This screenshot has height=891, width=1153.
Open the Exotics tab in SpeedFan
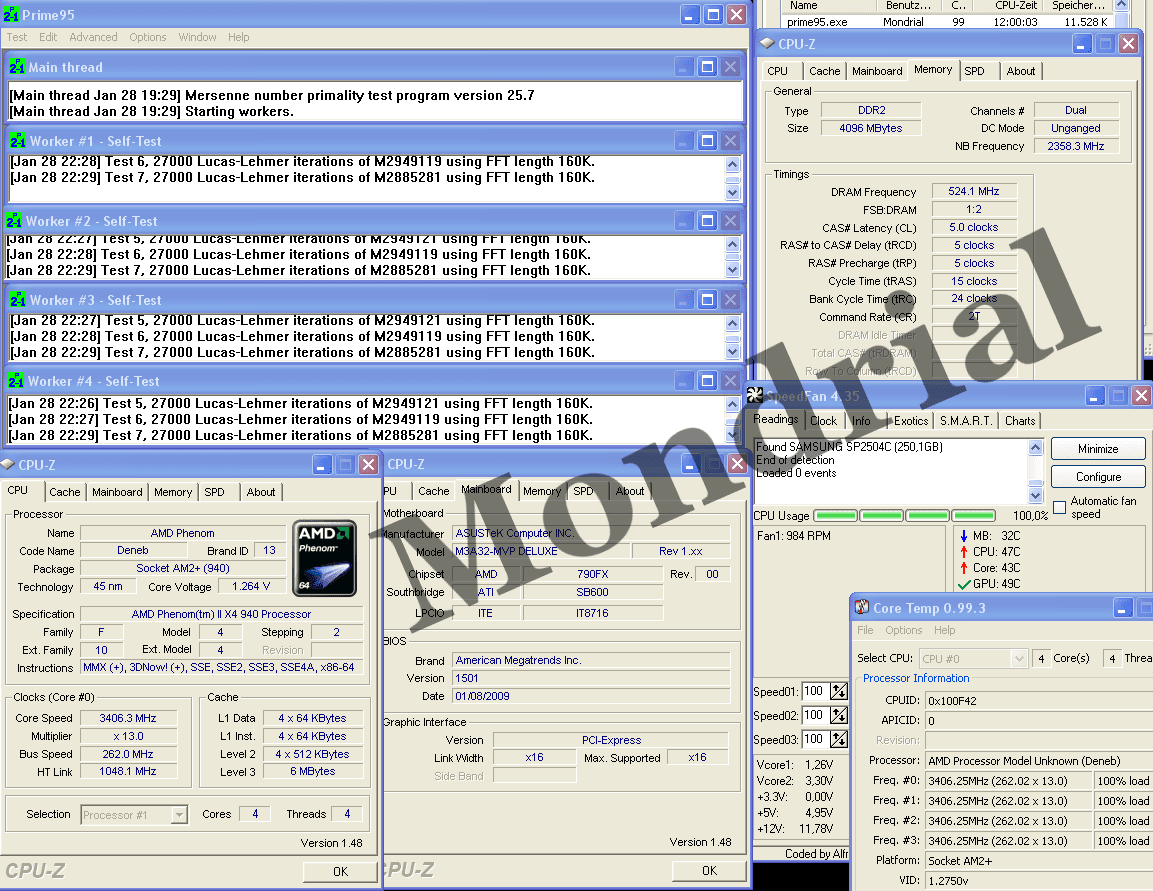click(910, 421)
